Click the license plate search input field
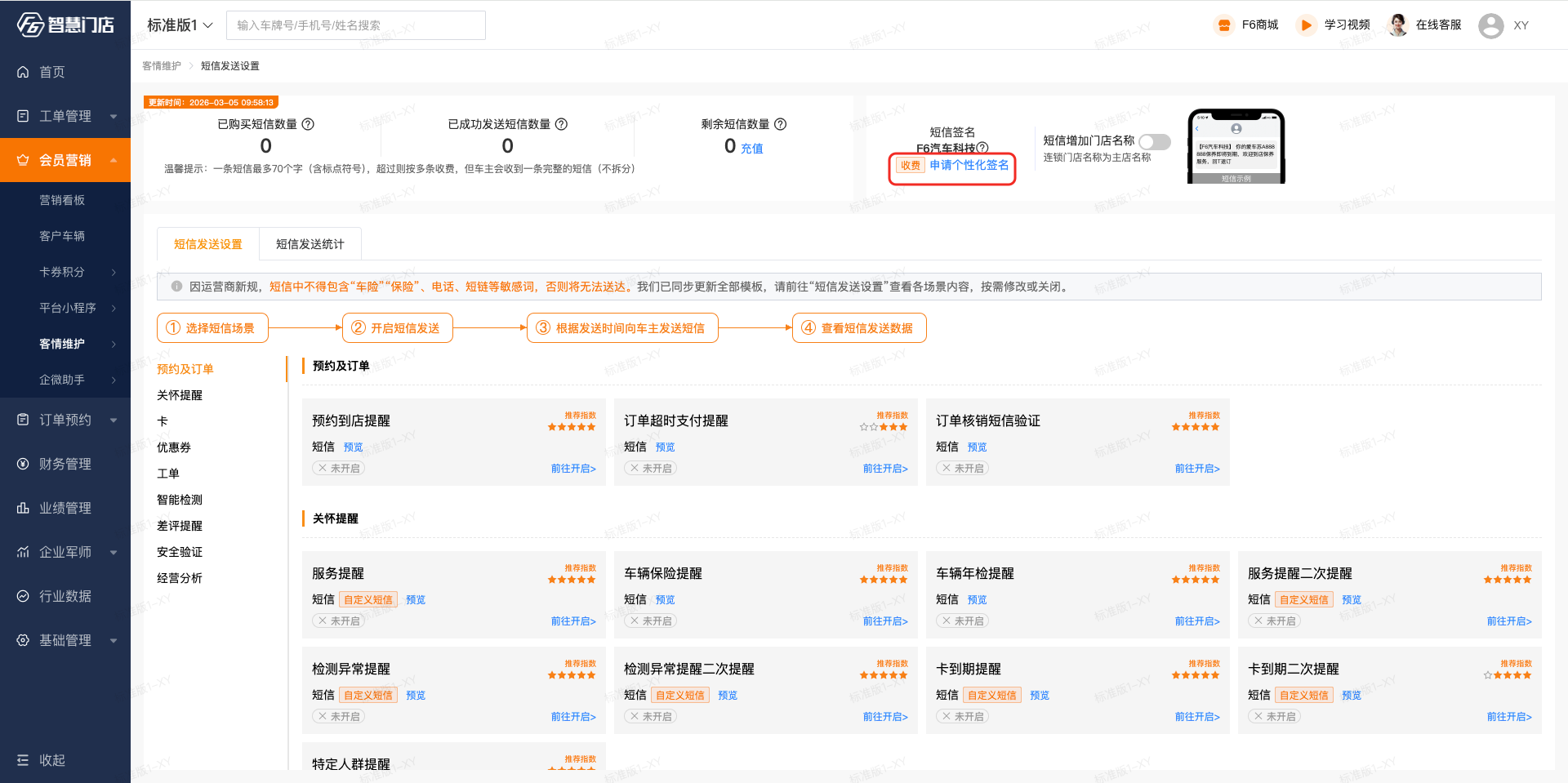1568x783 pixels. tap(355, 25)
